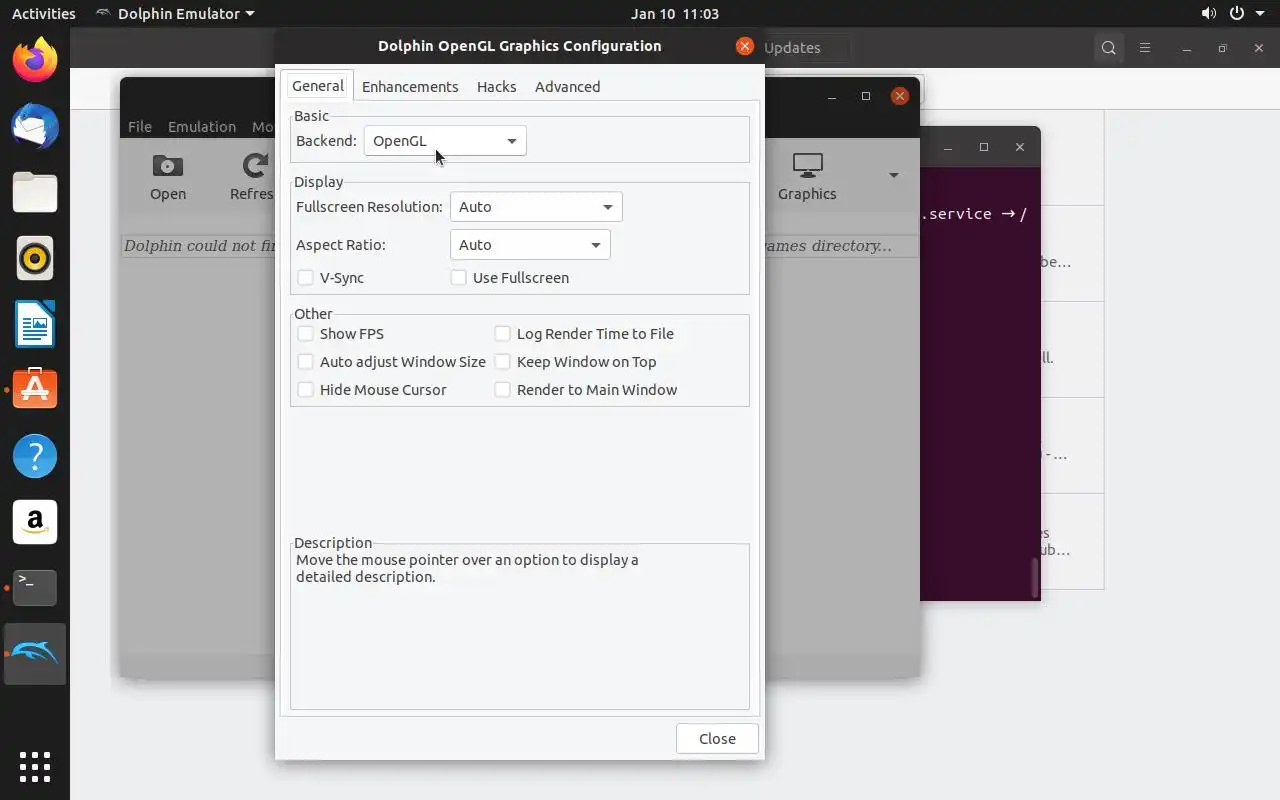Enable the V-Sync checkbox
This screenshot has width=1280, height=800.
[x=306, y=278]
